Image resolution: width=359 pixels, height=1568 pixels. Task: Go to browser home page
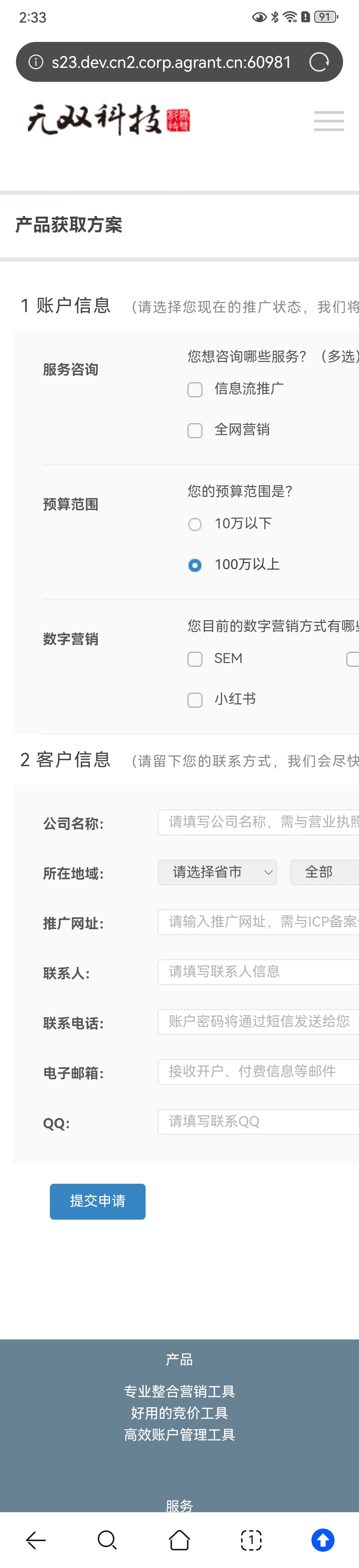click(179, 1540)
